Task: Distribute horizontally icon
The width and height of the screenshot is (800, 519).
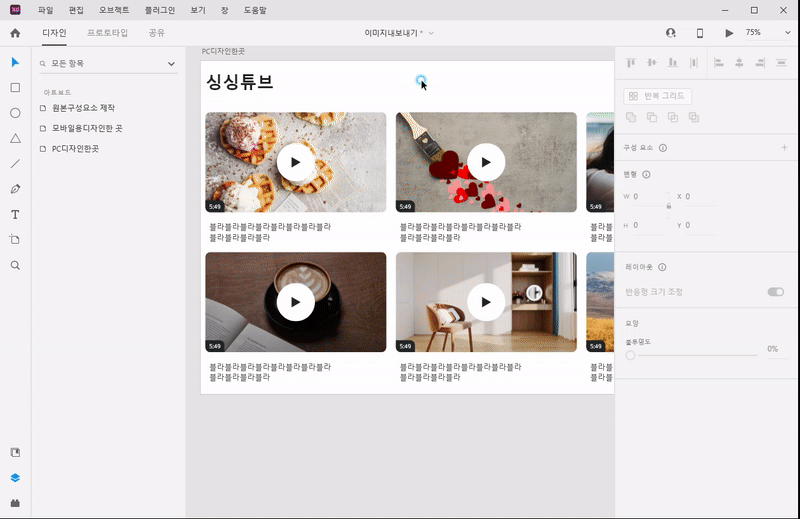Action: (694, 63)
